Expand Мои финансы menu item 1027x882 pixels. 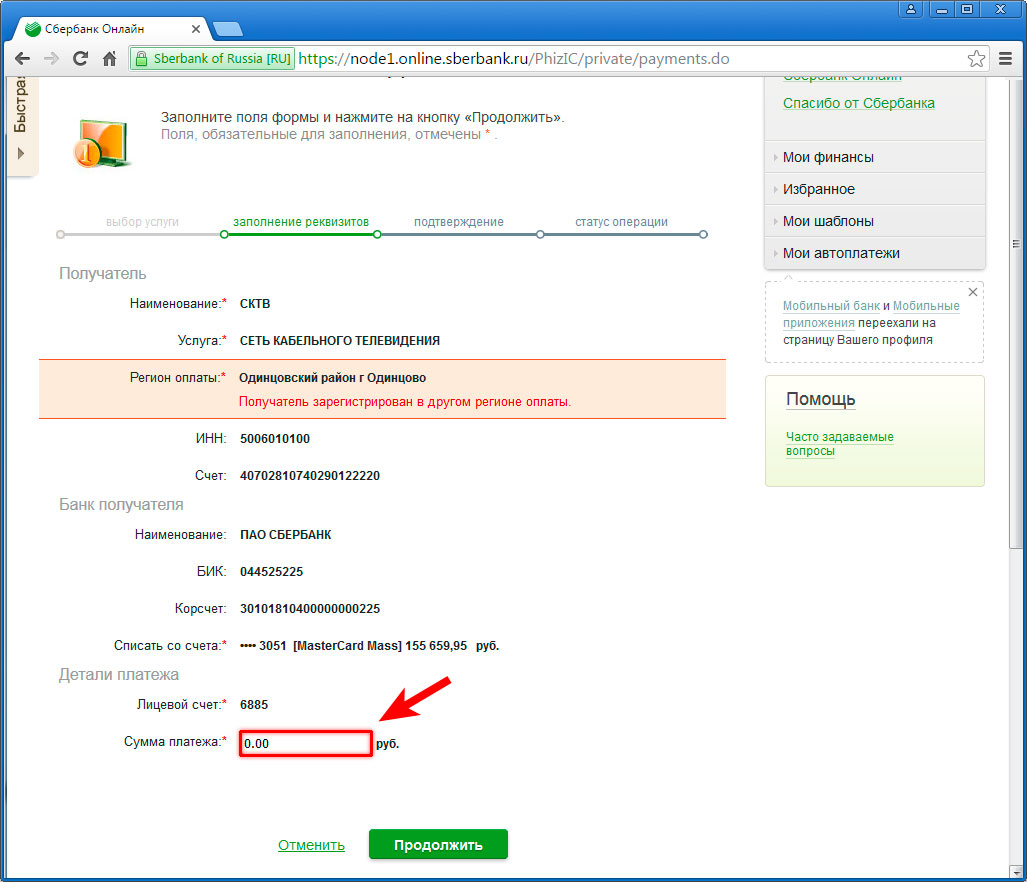(x=874, y=157)
